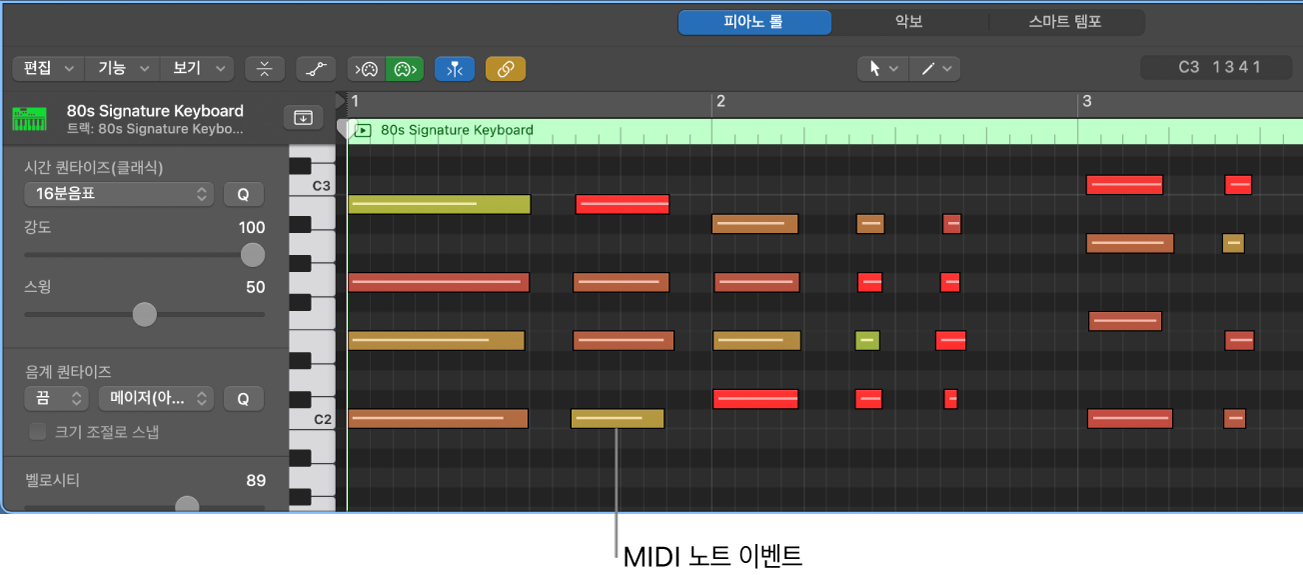Click the 강도 strength slider knob

253,255
